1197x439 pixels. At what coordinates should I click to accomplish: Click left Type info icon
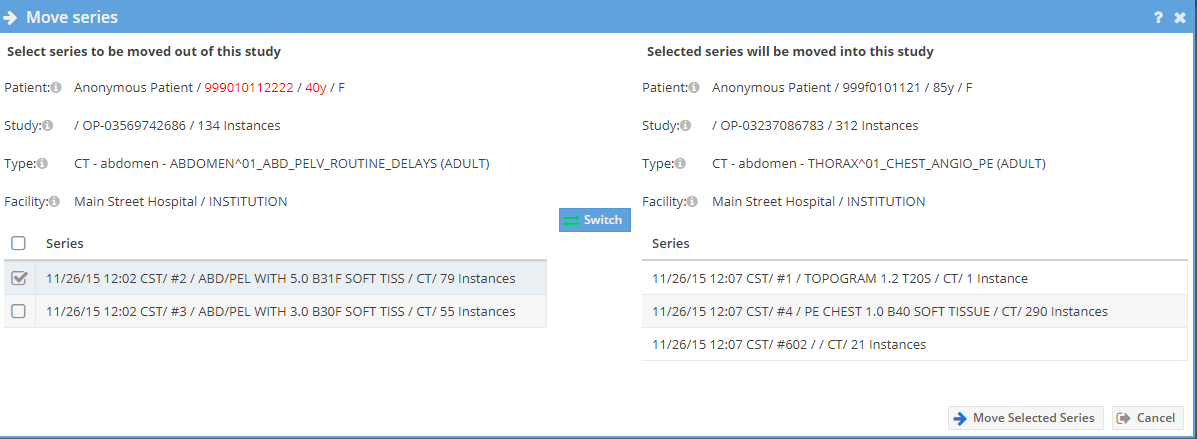coord(42,164)
